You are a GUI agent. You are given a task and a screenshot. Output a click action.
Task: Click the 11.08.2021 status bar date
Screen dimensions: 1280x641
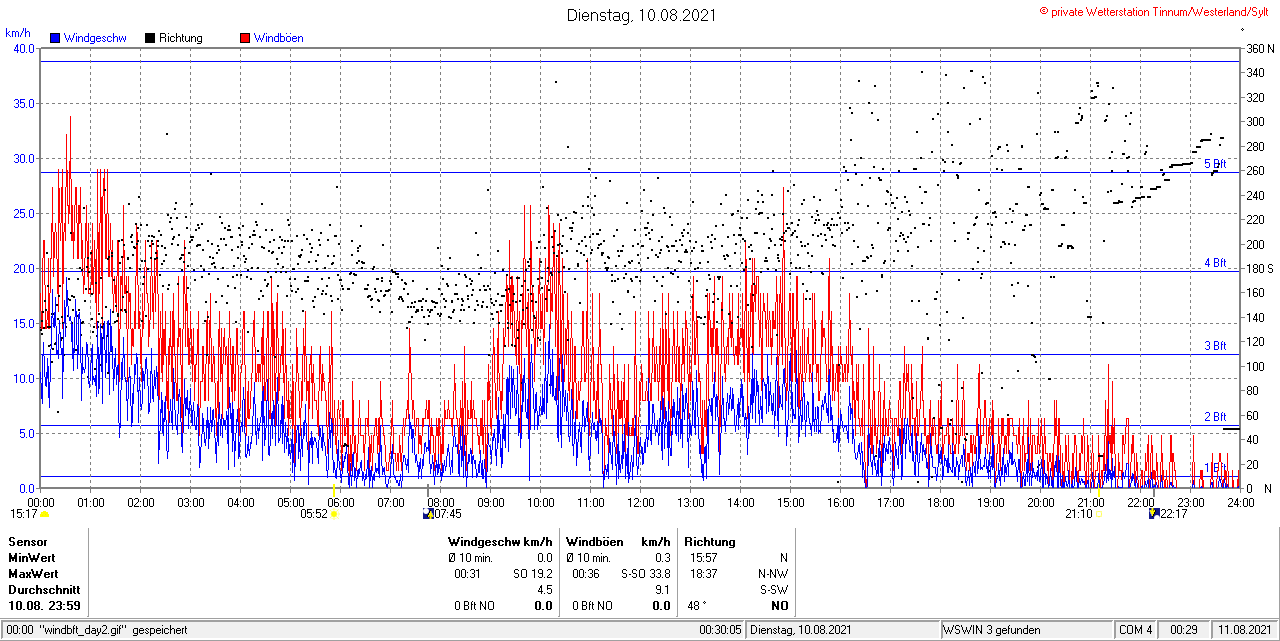click(1243, 630)
